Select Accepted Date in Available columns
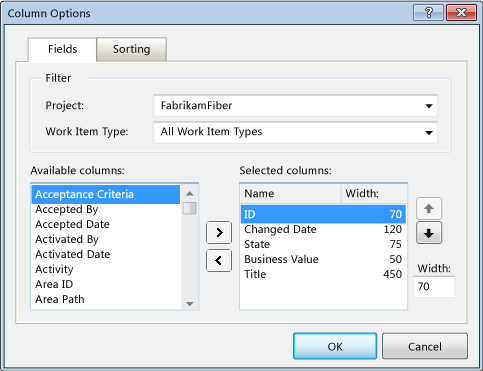 pos(106,224)
